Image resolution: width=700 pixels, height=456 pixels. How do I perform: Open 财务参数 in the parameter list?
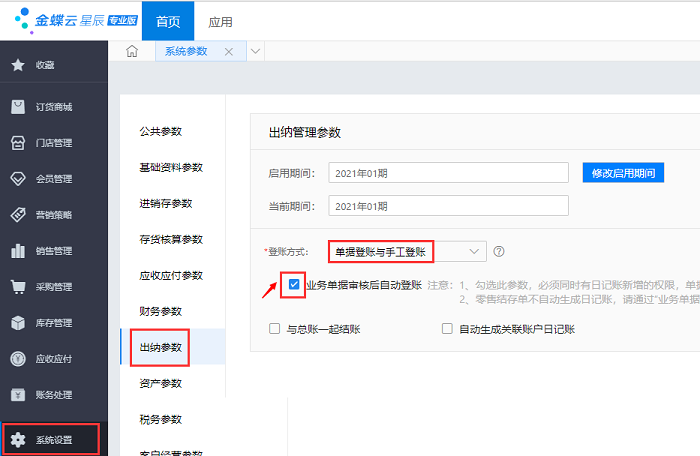point(161,311)
